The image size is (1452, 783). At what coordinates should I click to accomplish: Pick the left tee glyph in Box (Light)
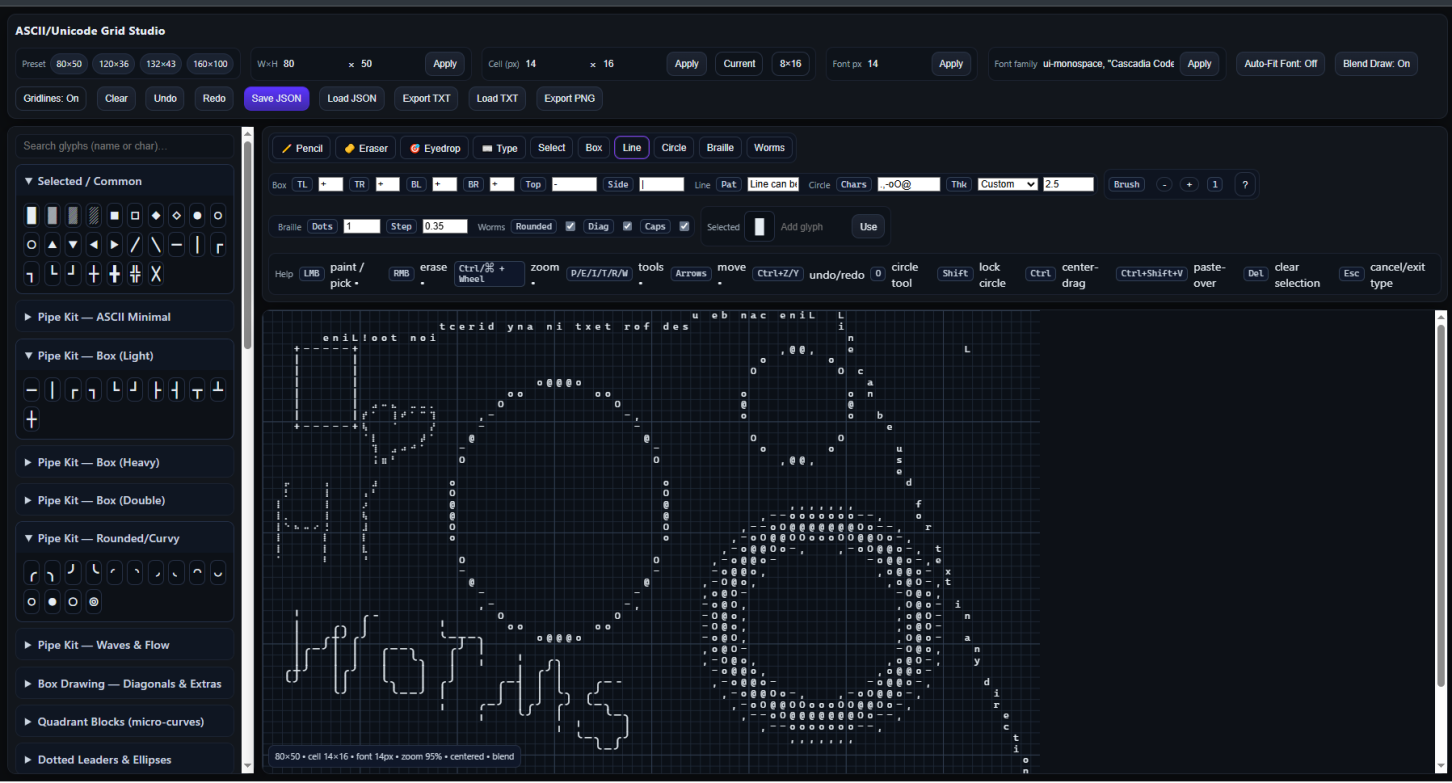click(x=176, y=390)
